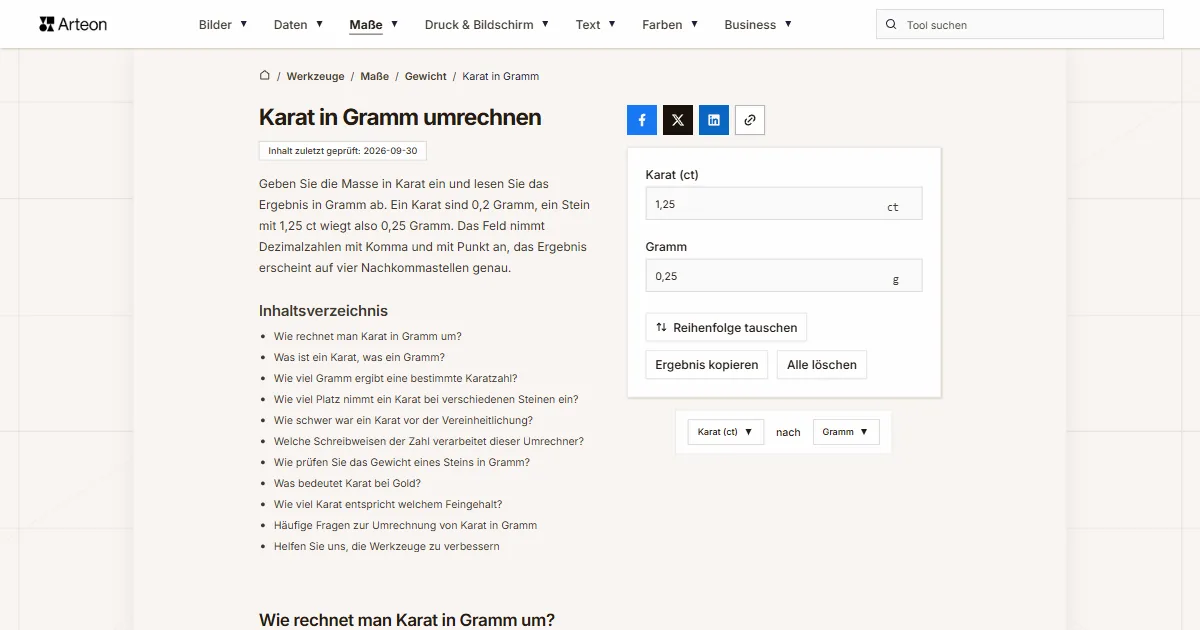Swap units with Reihenfolge tauschen
The width and height of the screenshot is (1200, 630).
[x=726, y=327]
